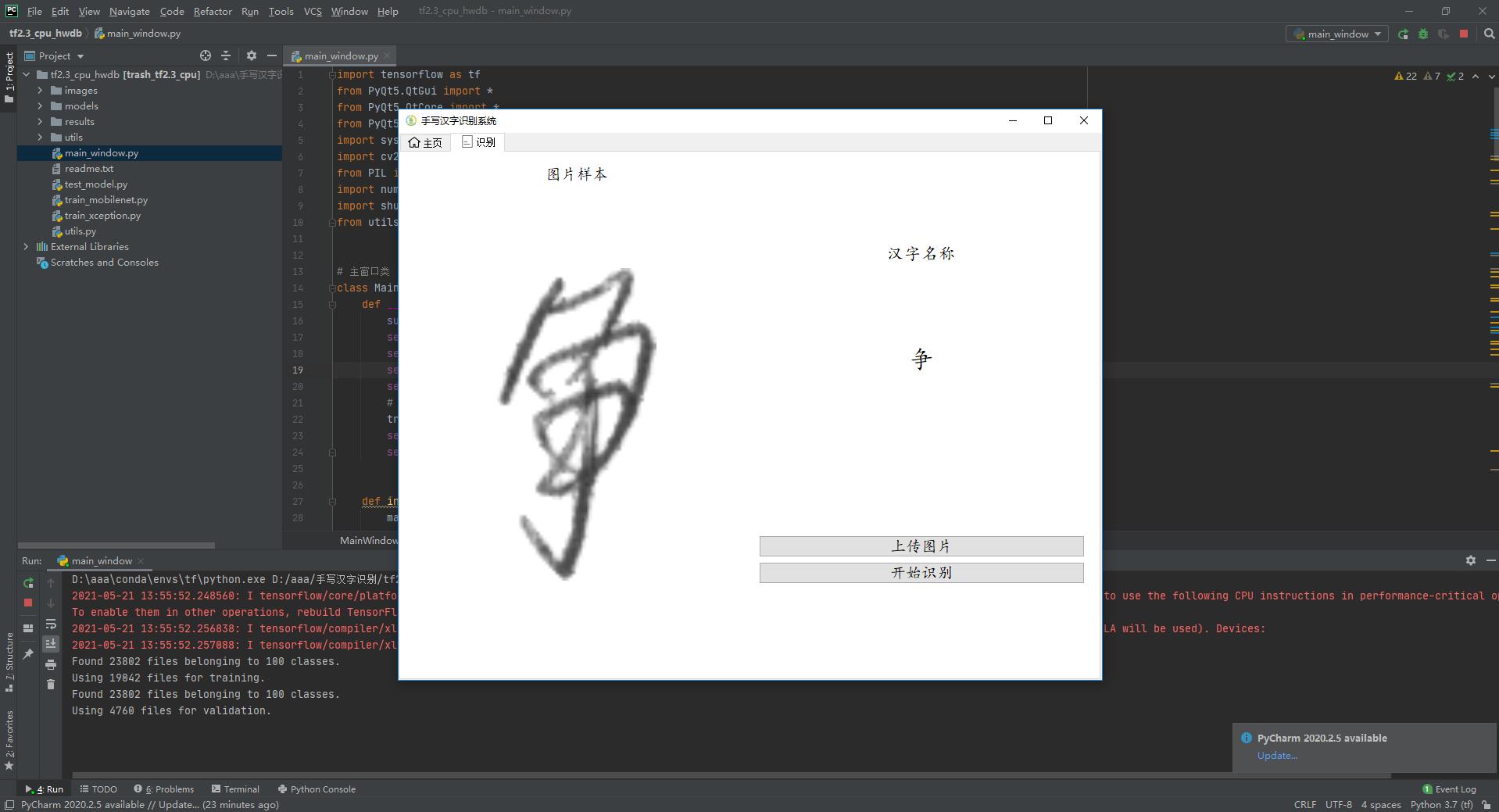
Task: Open the Refactor menu
Action: (213, 11)
